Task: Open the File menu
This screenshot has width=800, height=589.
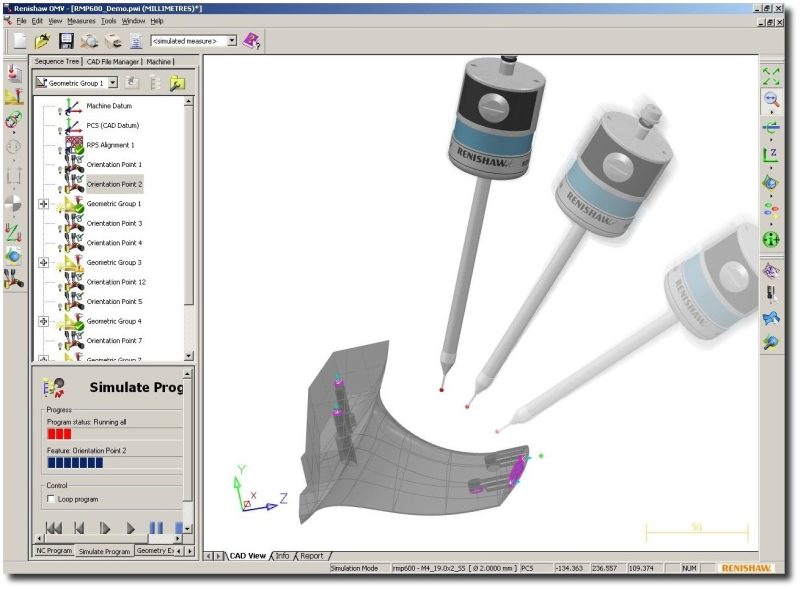Action: pyautogui.click(x=21, y=21)
